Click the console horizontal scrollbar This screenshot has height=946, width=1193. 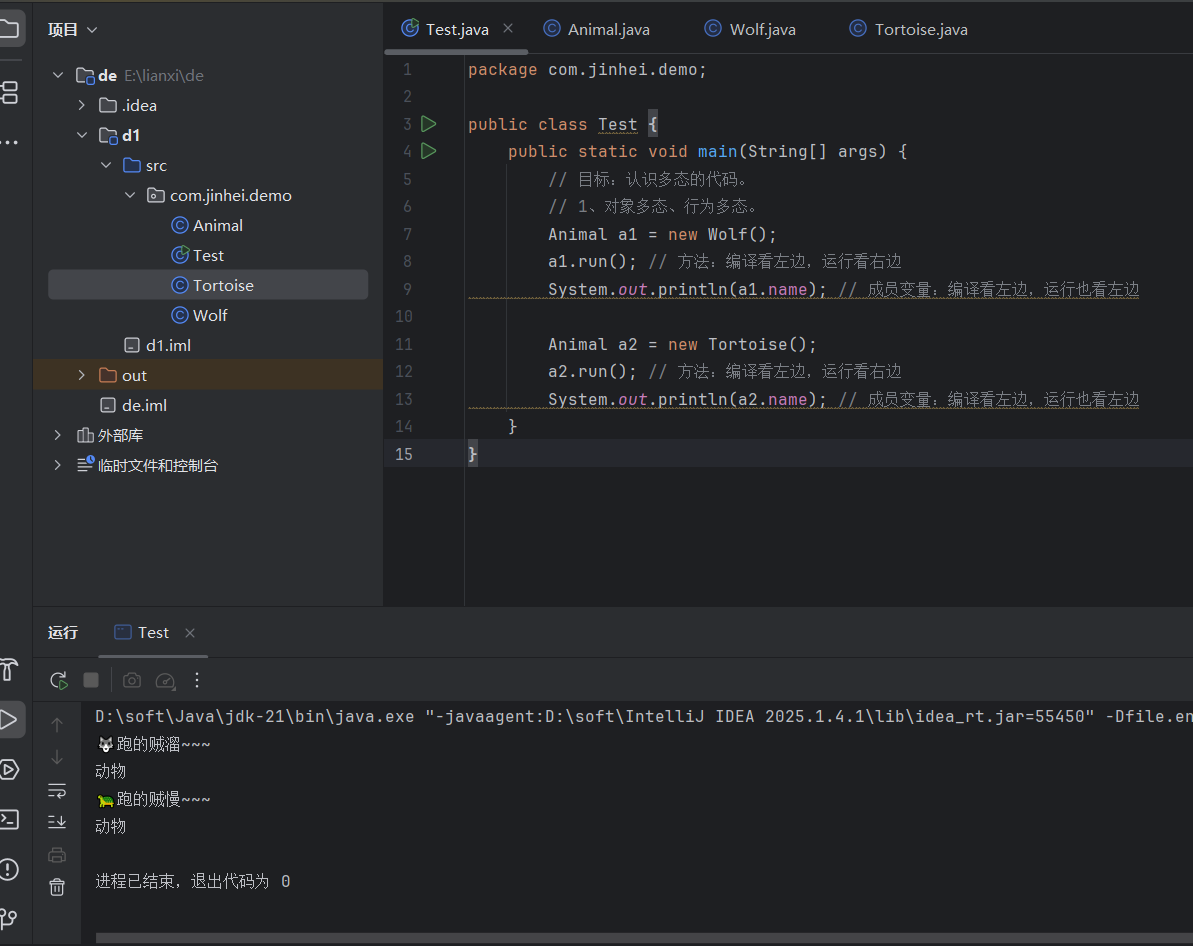(x=644, y=939)
